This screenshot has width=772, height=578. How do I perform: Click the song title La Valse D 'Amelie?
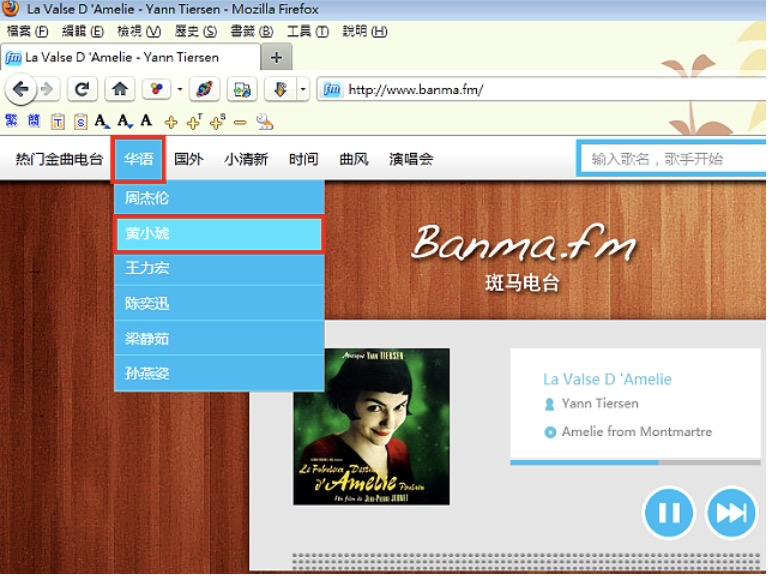(607, 379)
